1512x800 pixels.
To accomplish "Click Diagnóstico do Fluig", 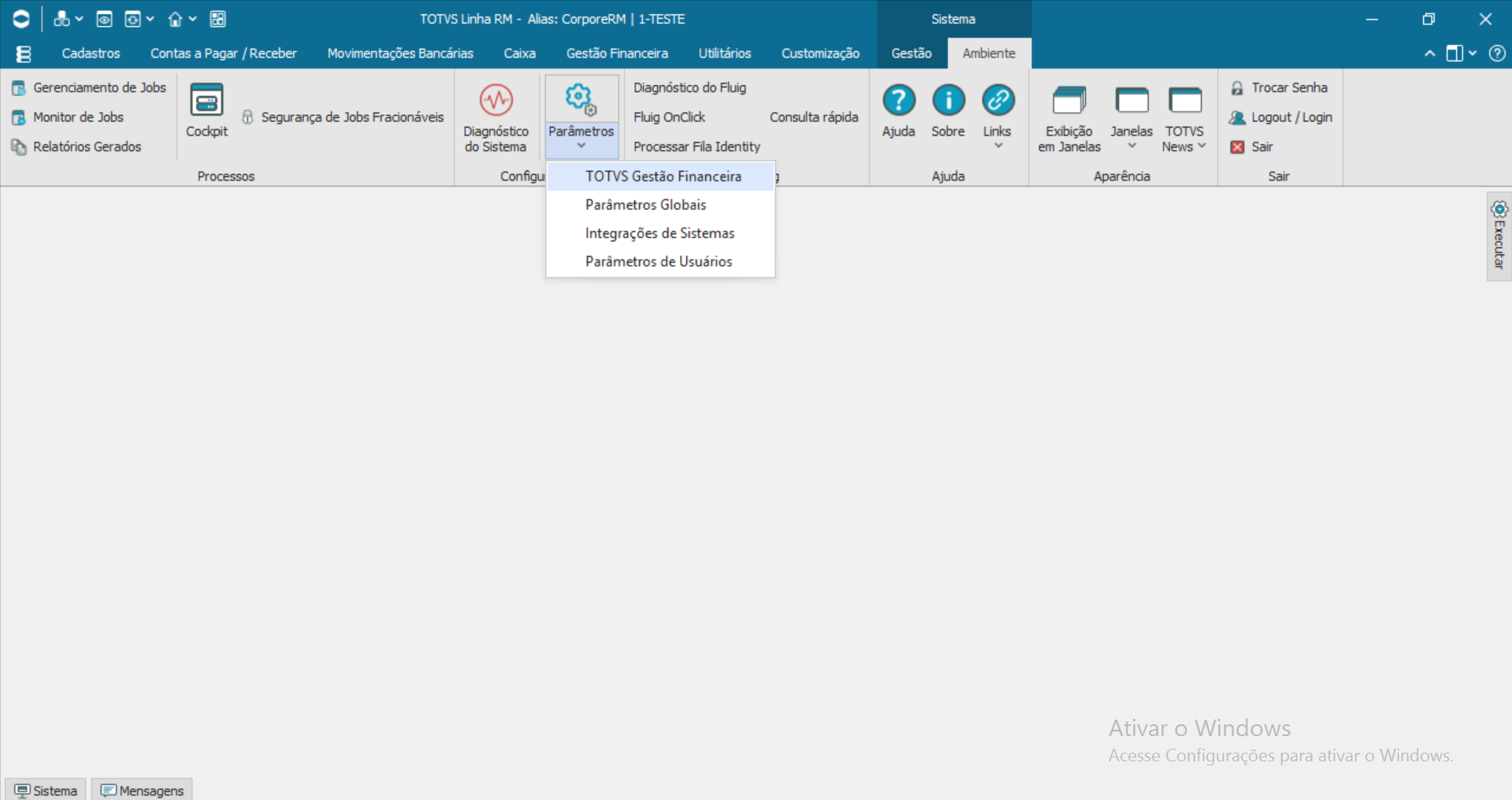I will (689, 87).
